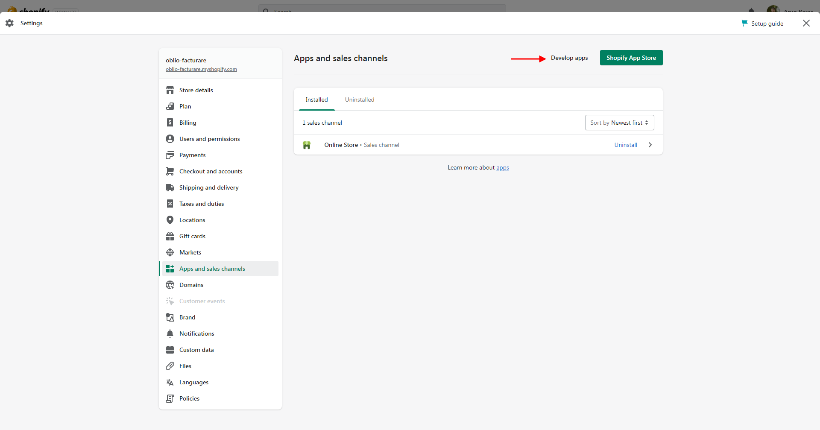Screen dimensions: 820x430
Task: Click the Shipping and delivery truck icon
Action: click(170, 187)
